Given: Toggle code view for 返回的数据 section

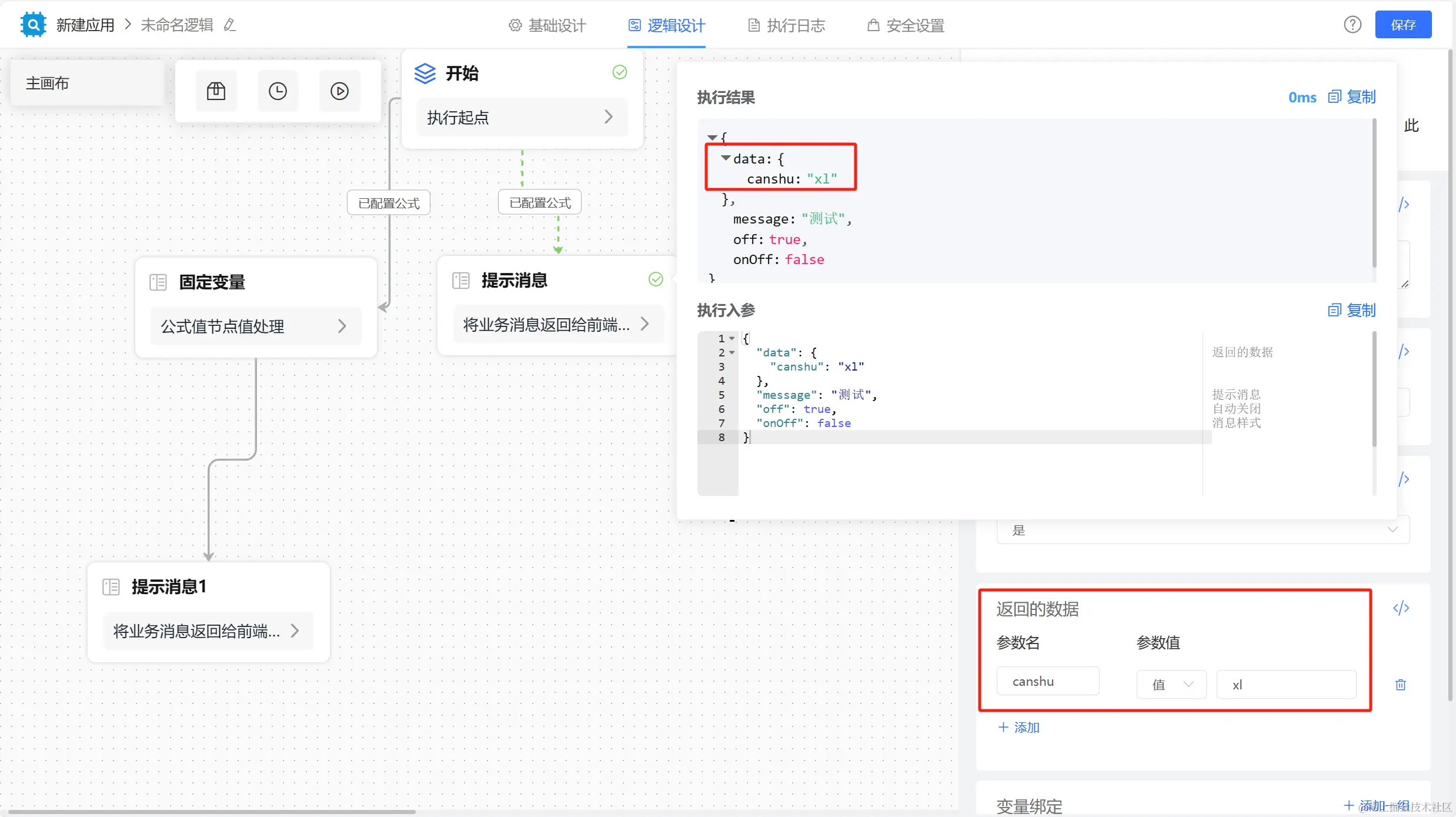Looking at the screenshot, I should [1401, 608].
